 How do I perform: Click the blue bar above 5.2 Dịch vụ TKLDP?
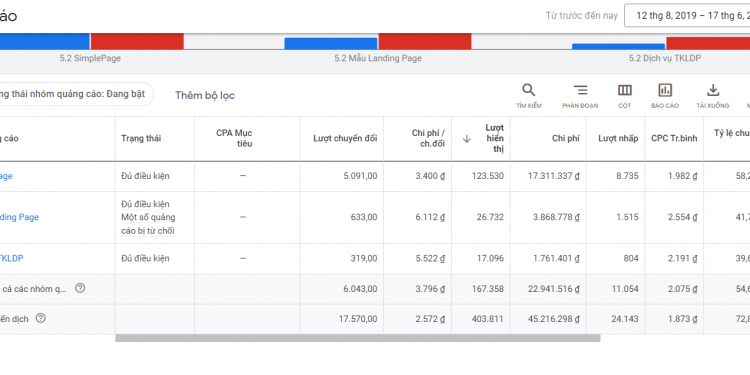tap(618, 46)
